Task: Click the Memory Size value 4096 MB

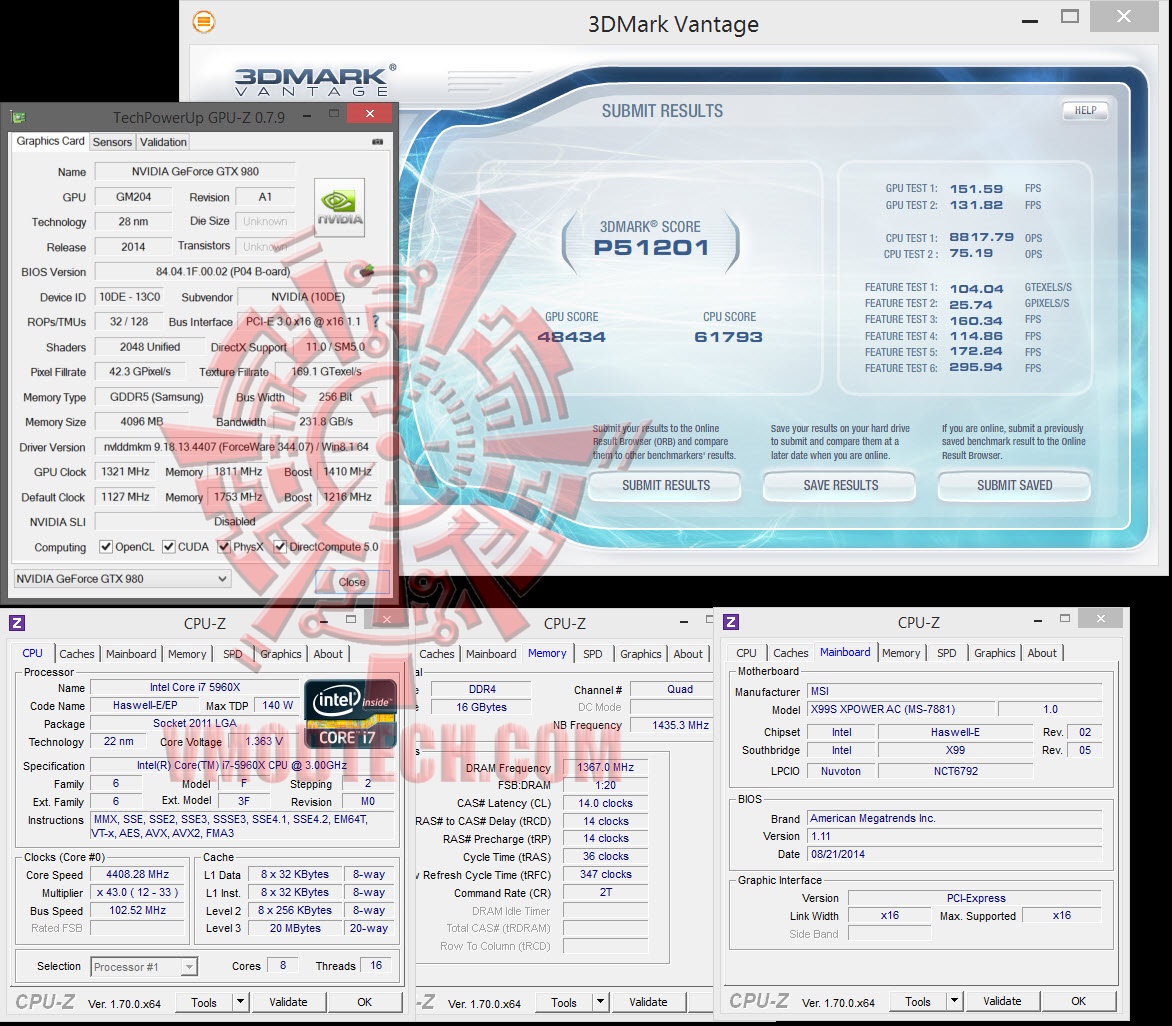Action: (141, 421)
